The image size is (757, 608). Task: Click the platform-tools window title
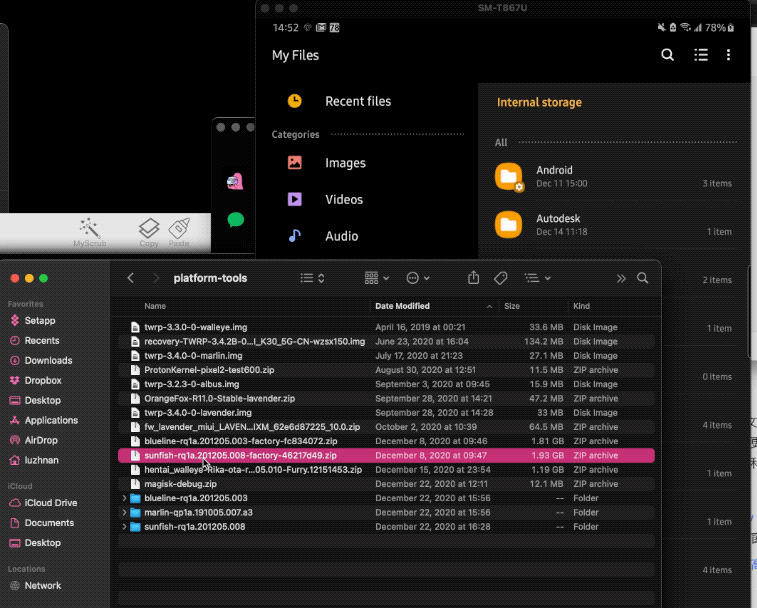[x=210, y=278]
